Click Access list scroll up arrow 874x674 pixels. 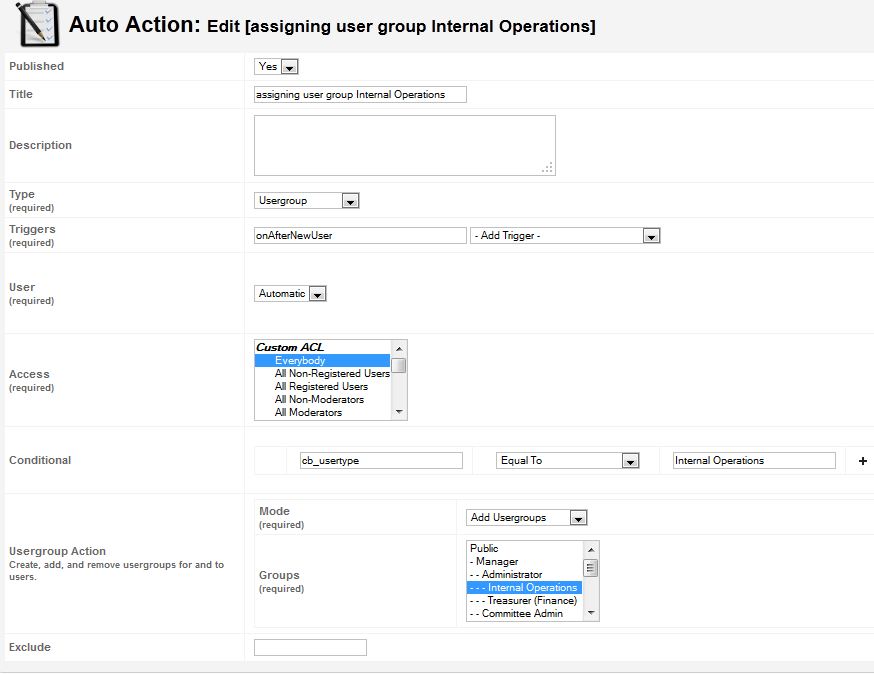click(399, 348)
